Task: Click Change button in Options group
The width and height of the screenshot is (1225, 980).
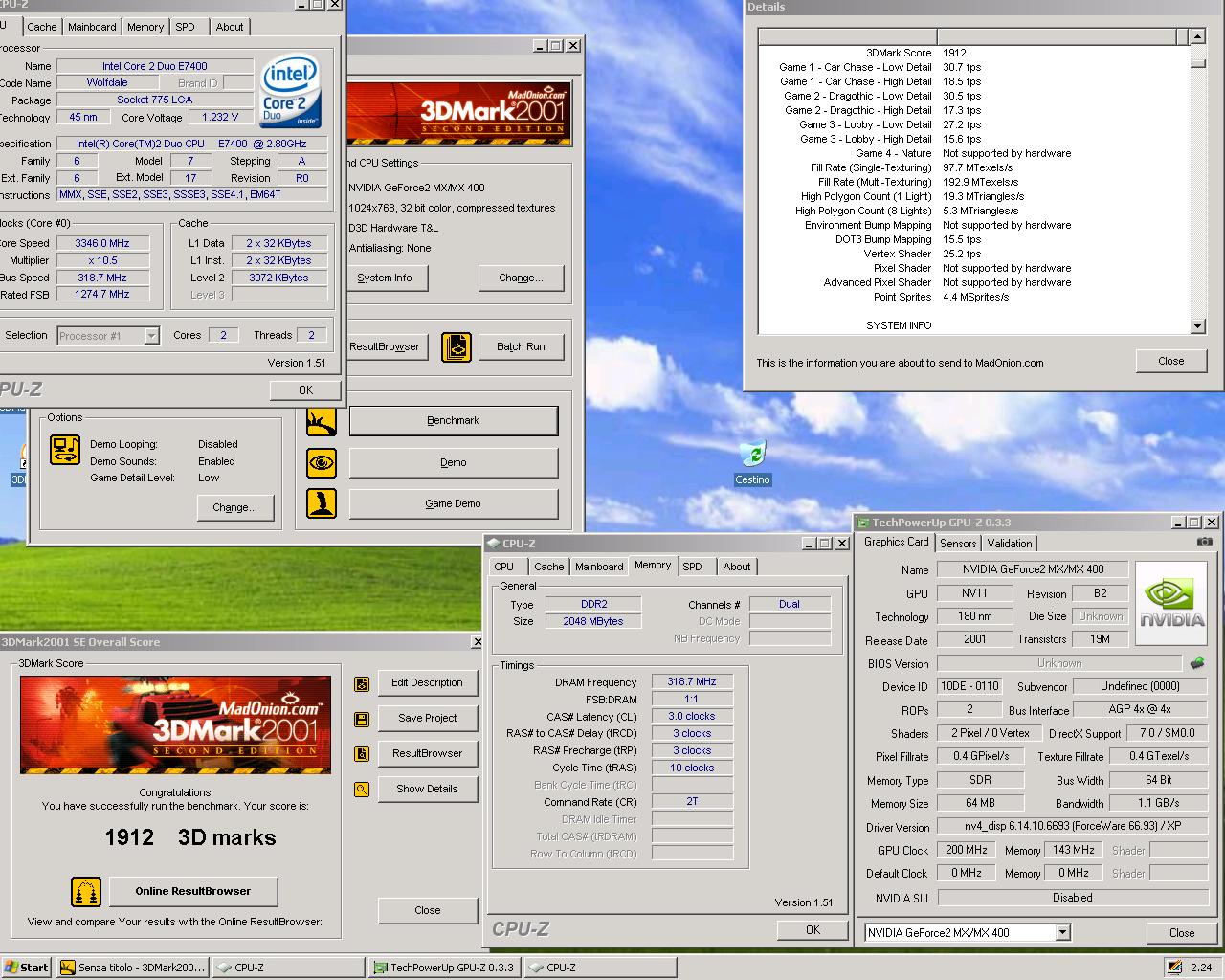Action: [235, 508]
